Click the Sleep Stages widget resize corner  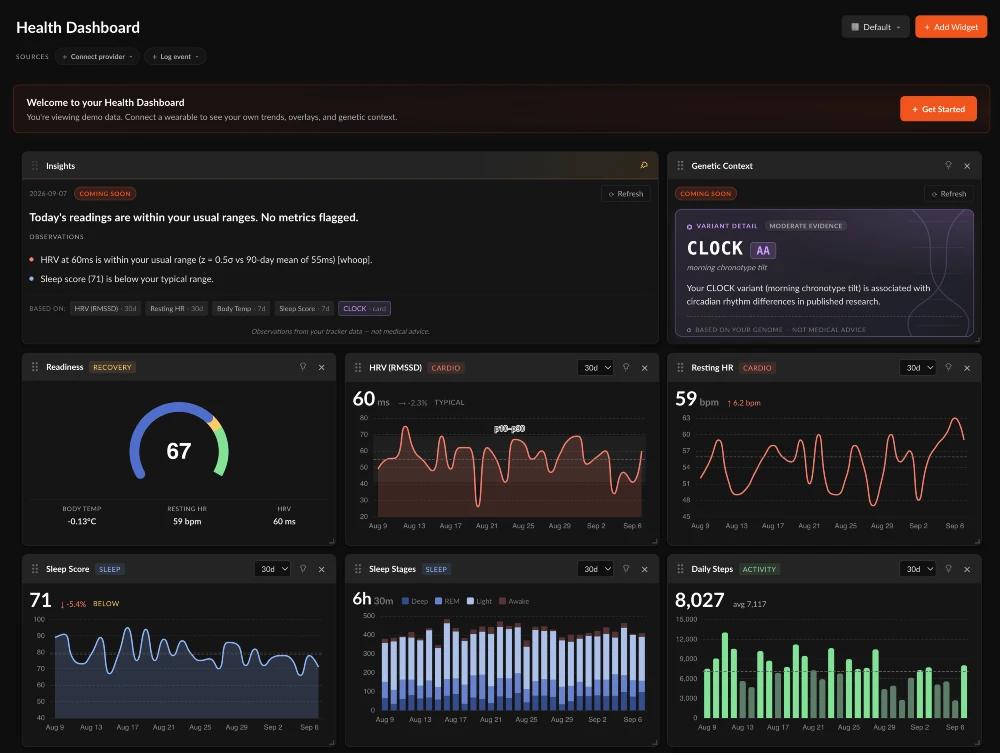655,743
